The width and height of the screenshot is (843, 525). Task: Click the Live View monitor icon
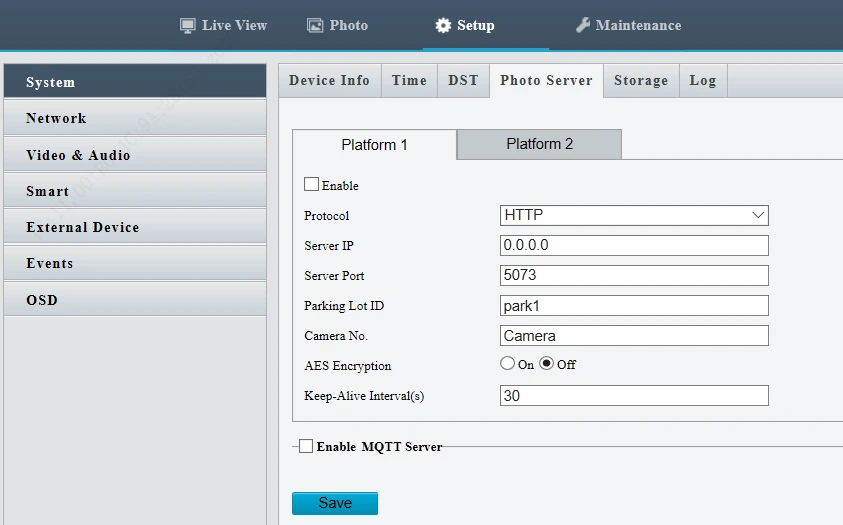pos(187,26)
